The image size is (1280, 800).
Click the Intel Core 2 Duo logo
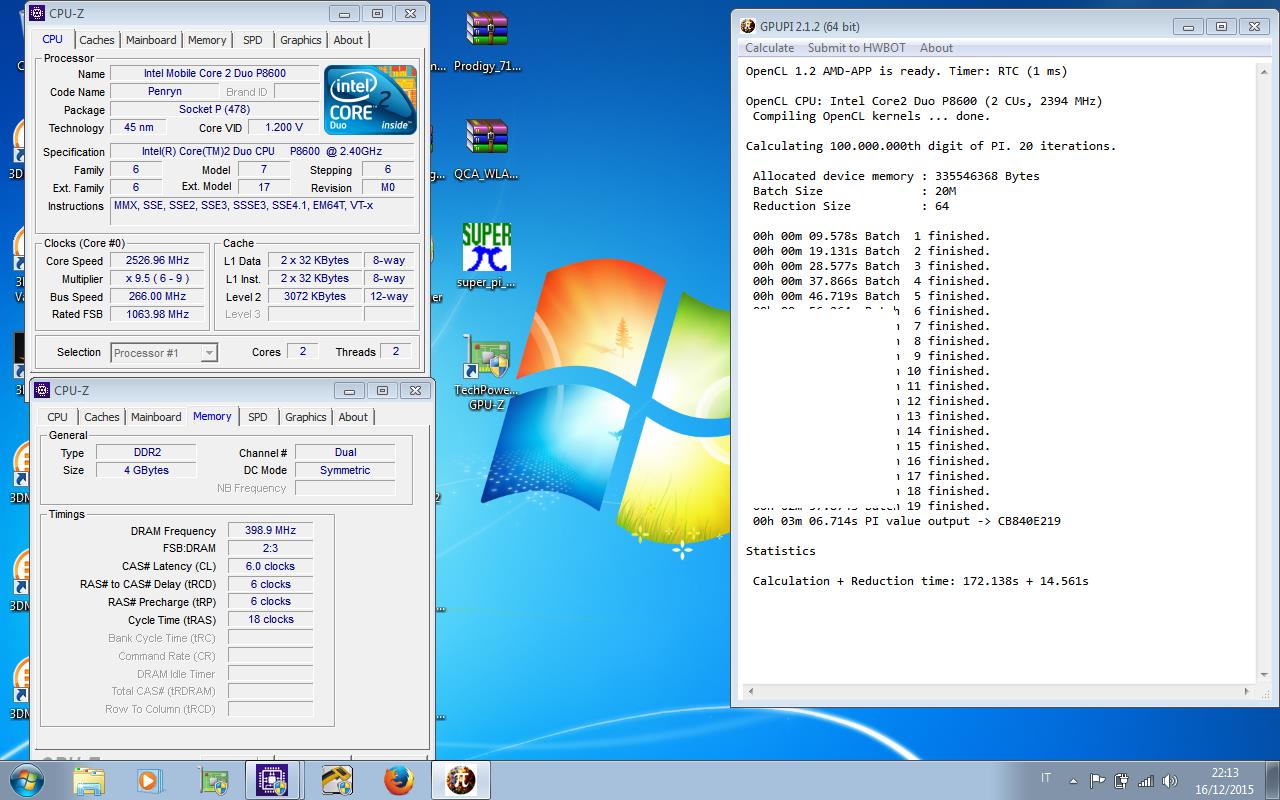(370, 100)
